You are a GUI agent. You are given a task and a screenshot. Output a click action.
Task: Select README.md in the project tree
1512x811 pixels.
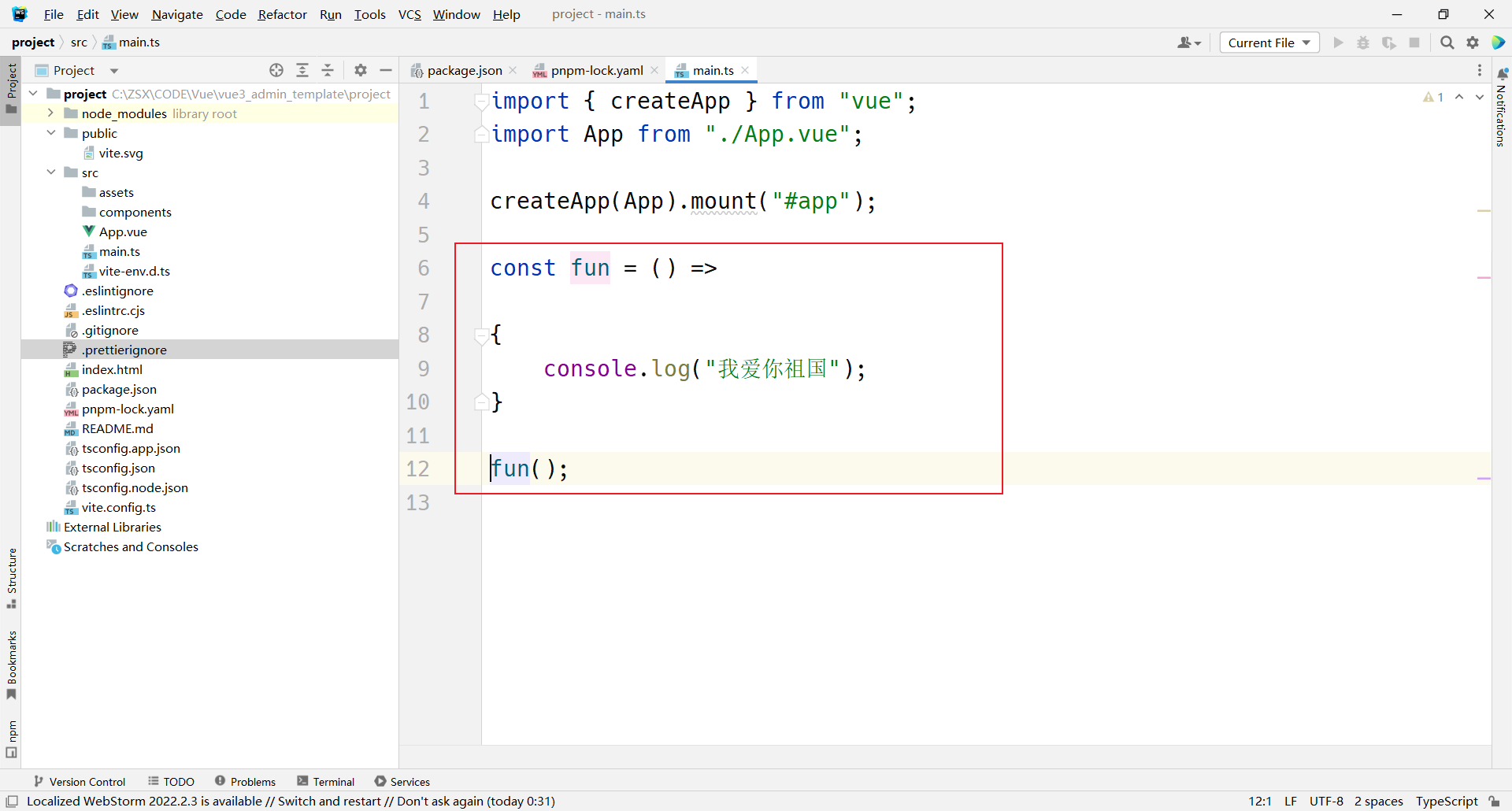tap(117, 428)
